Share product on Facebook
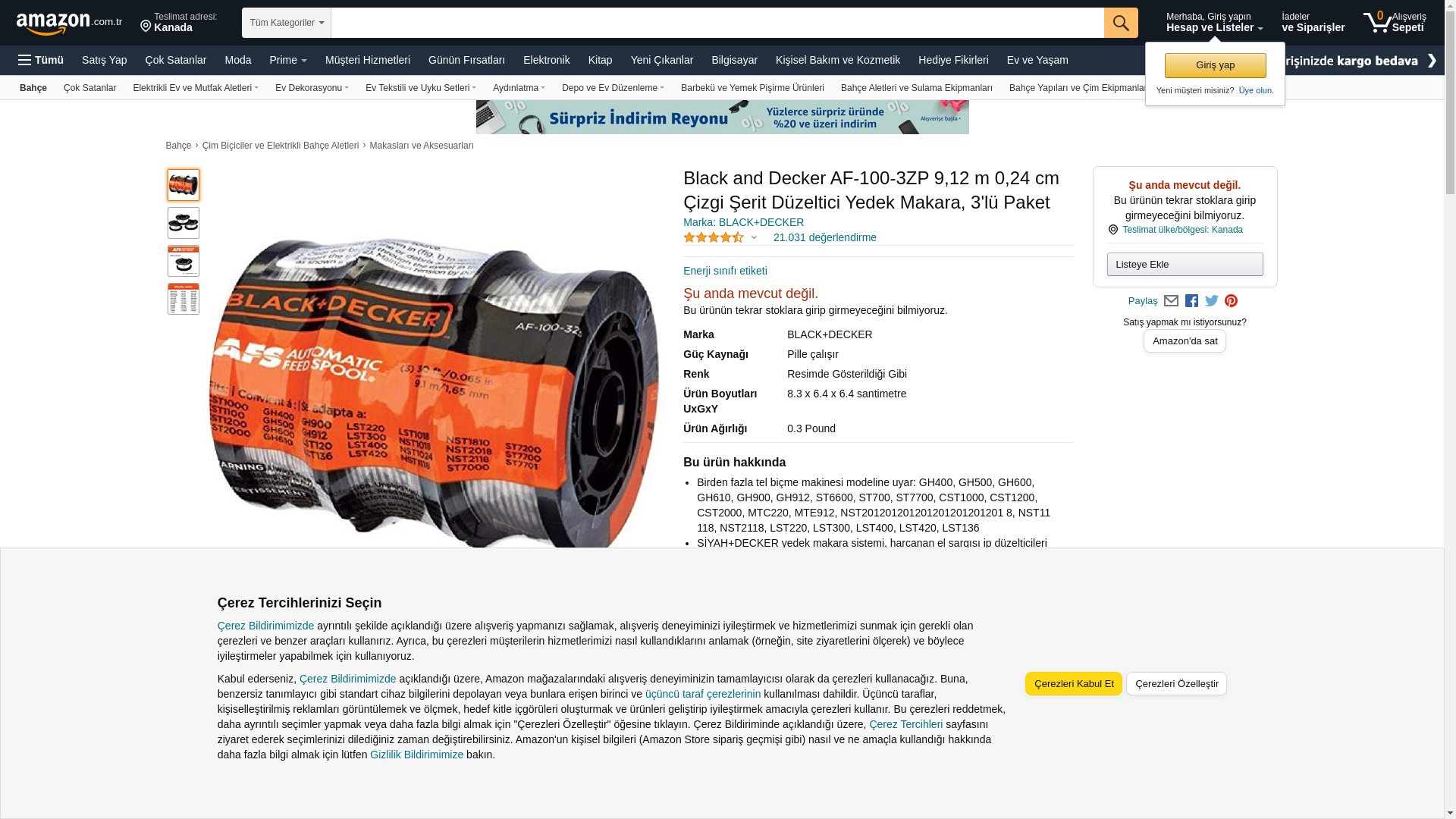The image size is (1456, 819). 1191,301
